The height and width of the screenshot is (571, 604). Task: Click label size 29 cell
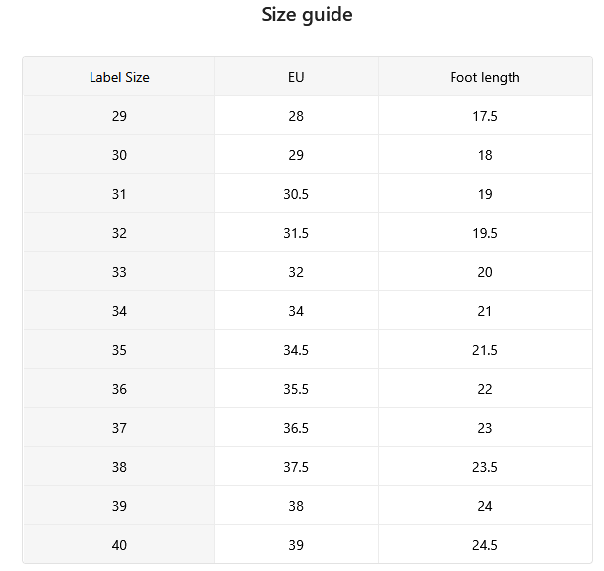point(119,116)
